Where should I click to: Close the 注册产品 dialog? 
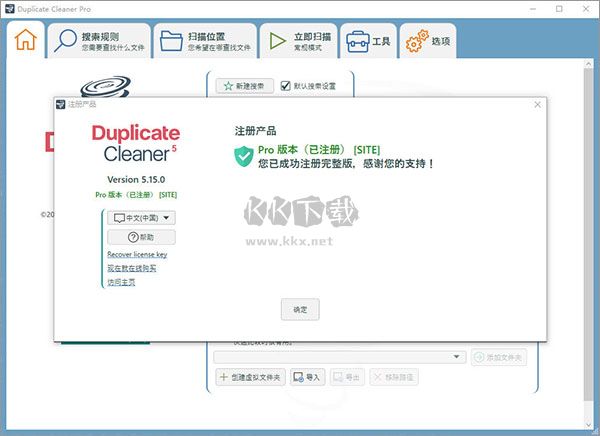pos(537,104)
